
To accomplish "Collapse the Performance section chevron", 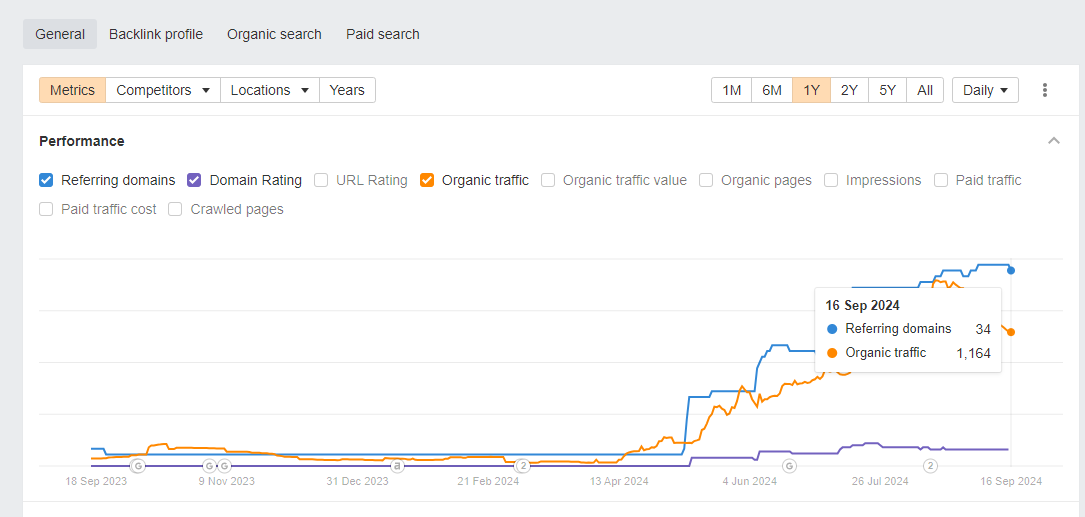I will pos(1054,141).
